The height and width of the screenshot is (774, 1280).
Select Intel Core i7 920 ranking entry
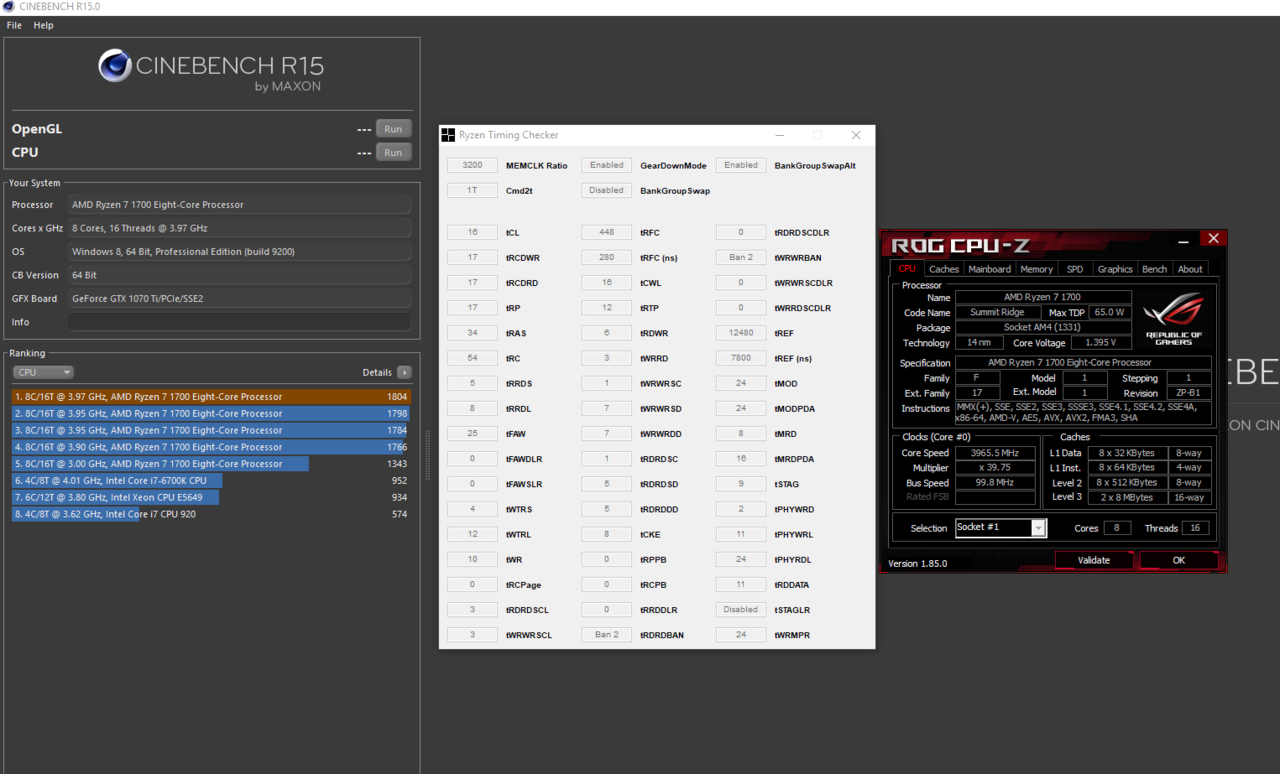(210, 514)
